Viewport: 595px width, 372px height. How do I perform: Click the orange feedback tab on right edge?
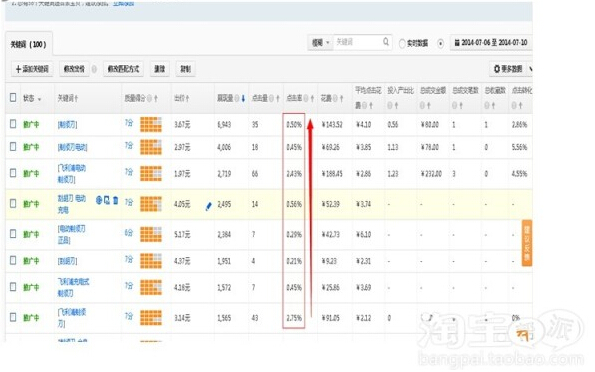[527, 243]
